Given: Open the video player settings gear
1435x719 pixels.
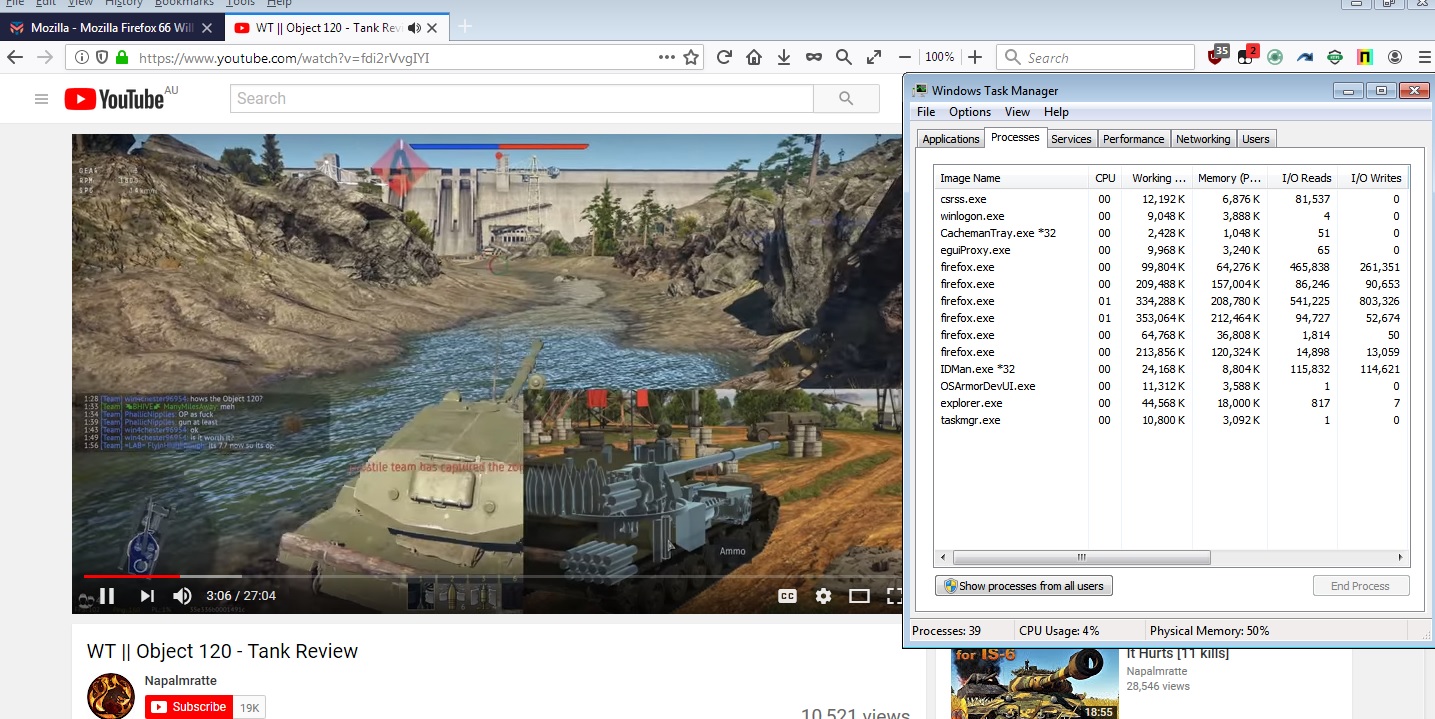Looking at the screenshot, I should 823,596.
